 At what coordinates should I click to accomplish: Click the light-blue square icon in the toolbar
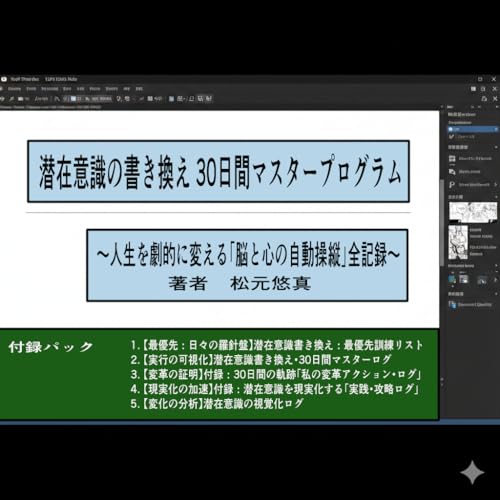point(74,99)
